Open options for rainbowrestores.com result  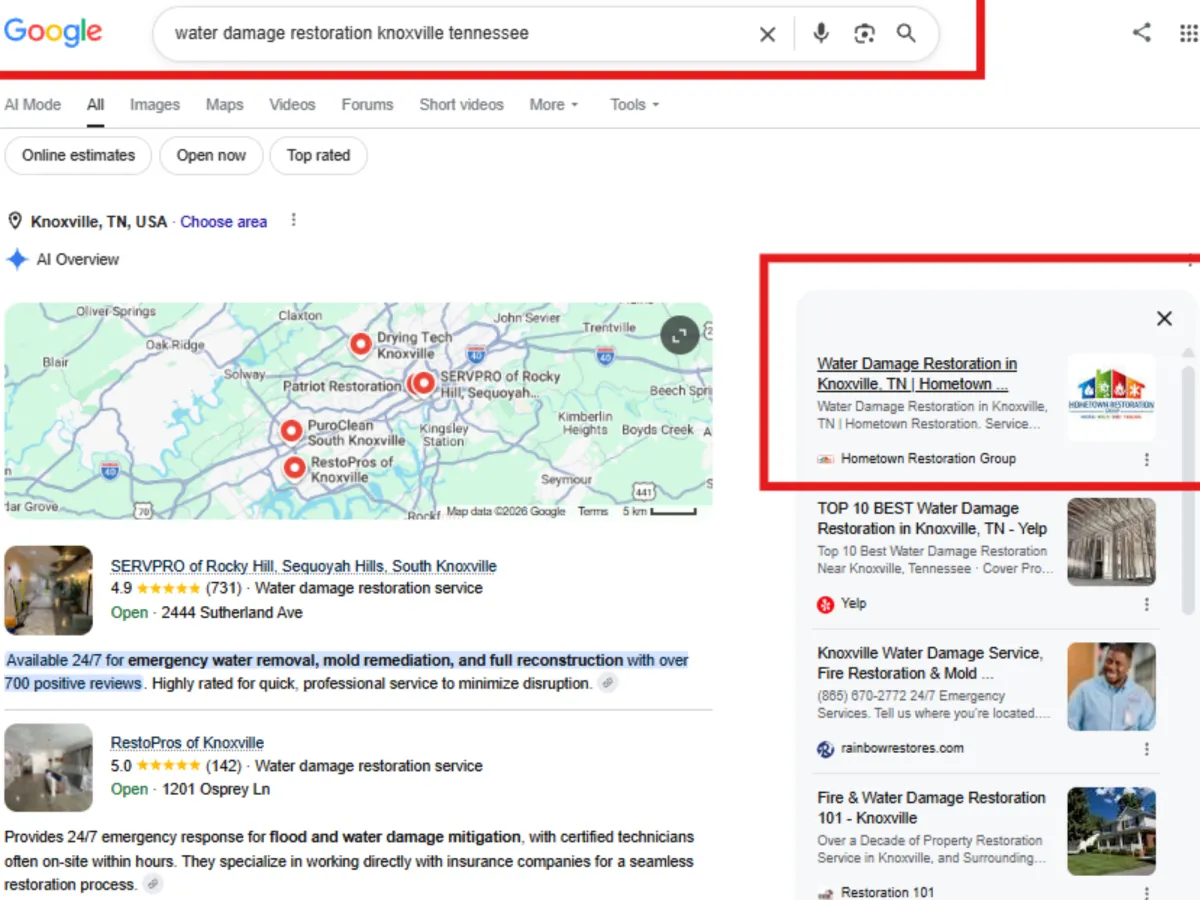pyautogui.click(x=1146, y=749)
